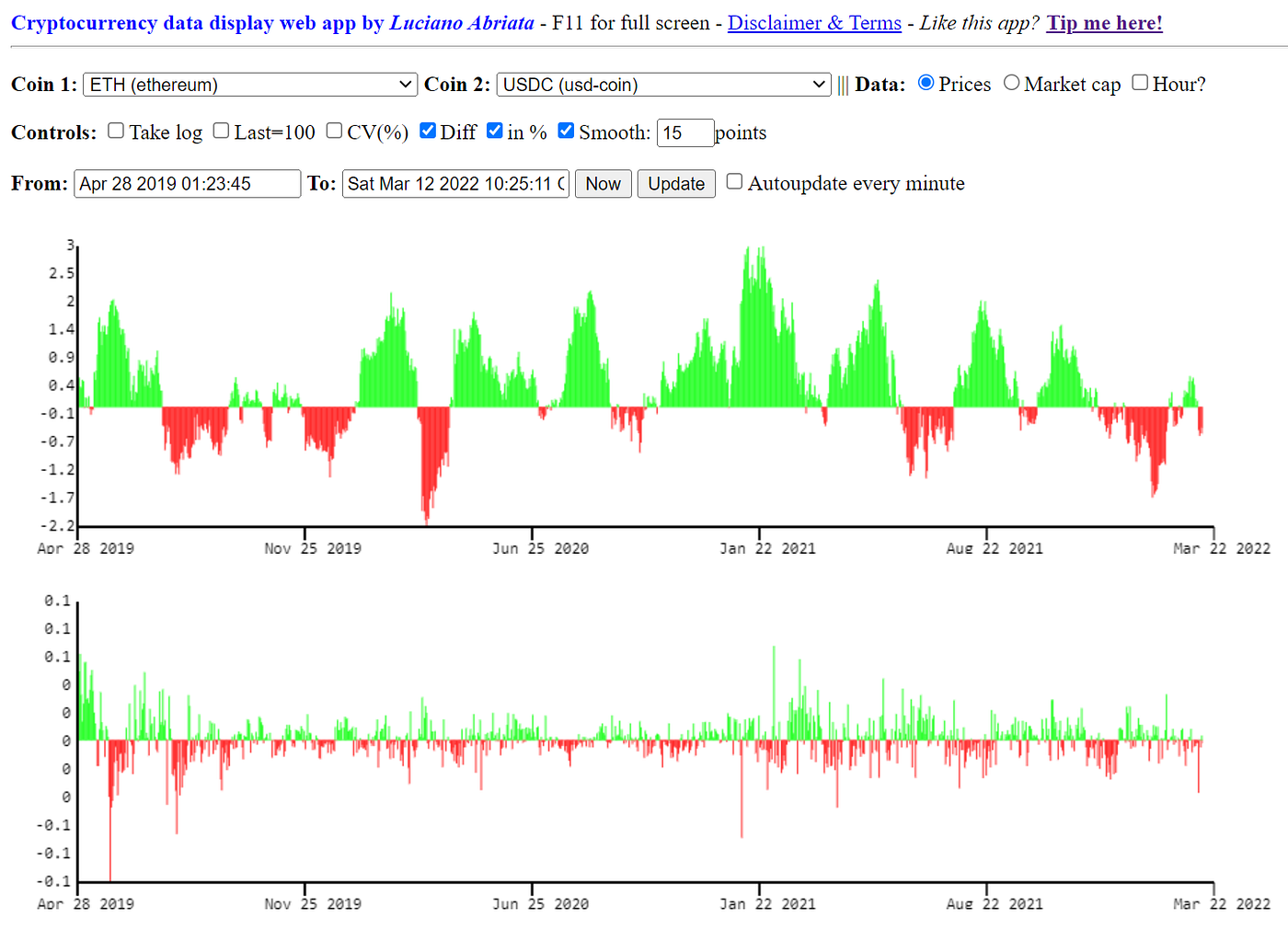The width and height of the screenshot is (1288, 929).
Task: Click the colored bars icon beside Coin 2 selector
Action: [x=843, y=84]
